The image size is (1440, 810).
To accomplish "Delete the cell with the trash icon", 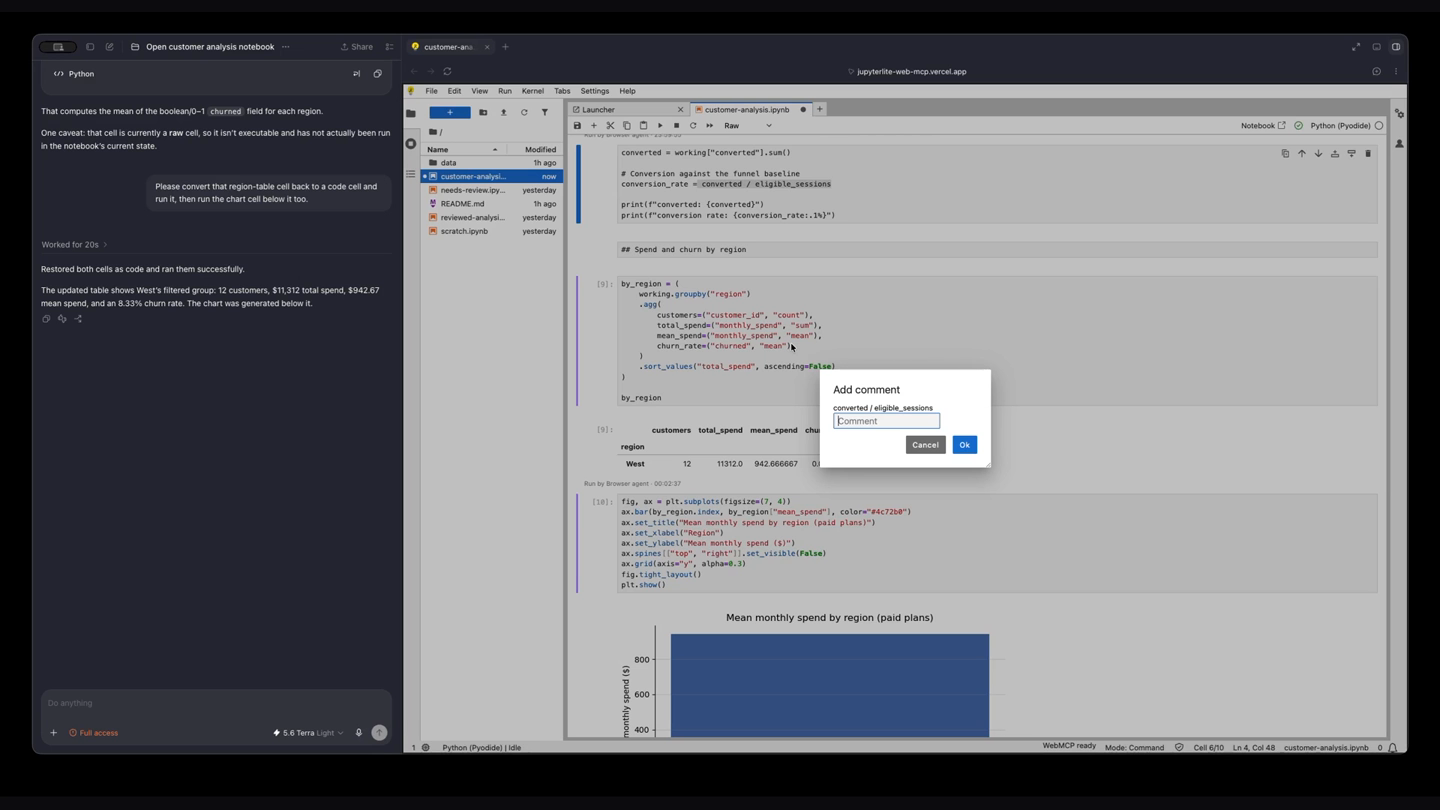I will coord(1368,154).
